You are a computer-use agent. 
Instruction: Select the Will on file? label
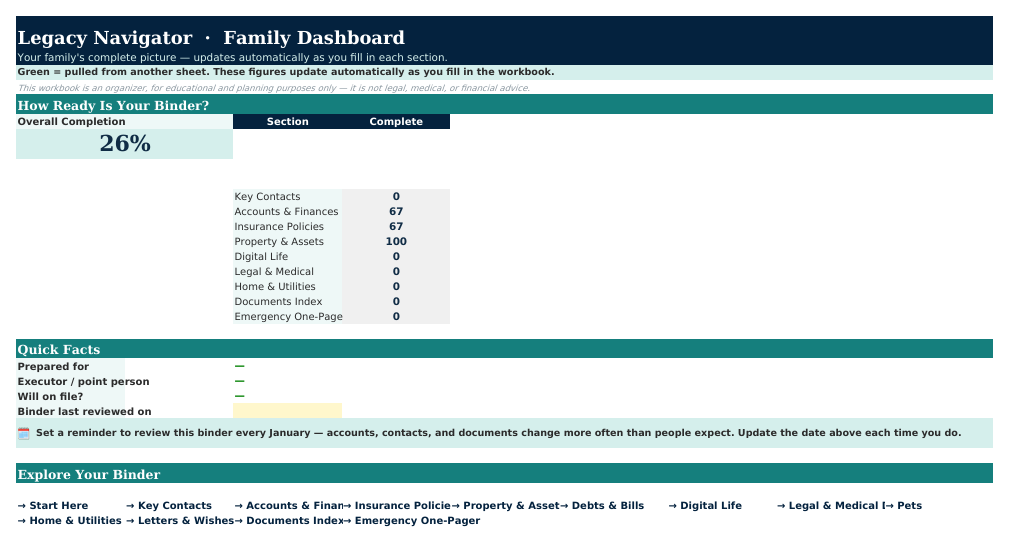(50, 396)
